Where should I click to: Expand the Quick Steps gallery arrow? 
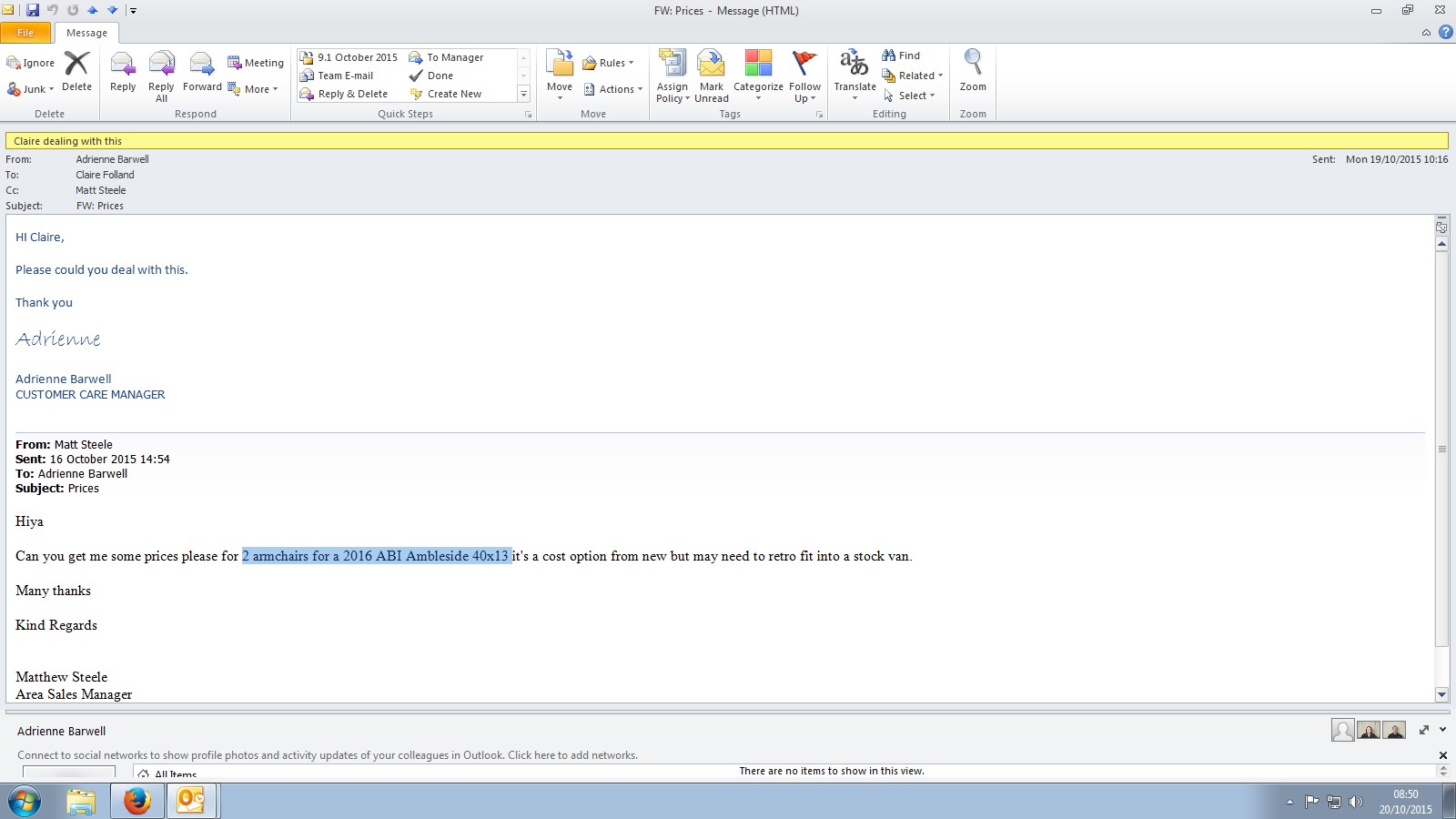[x=523, y=94]
